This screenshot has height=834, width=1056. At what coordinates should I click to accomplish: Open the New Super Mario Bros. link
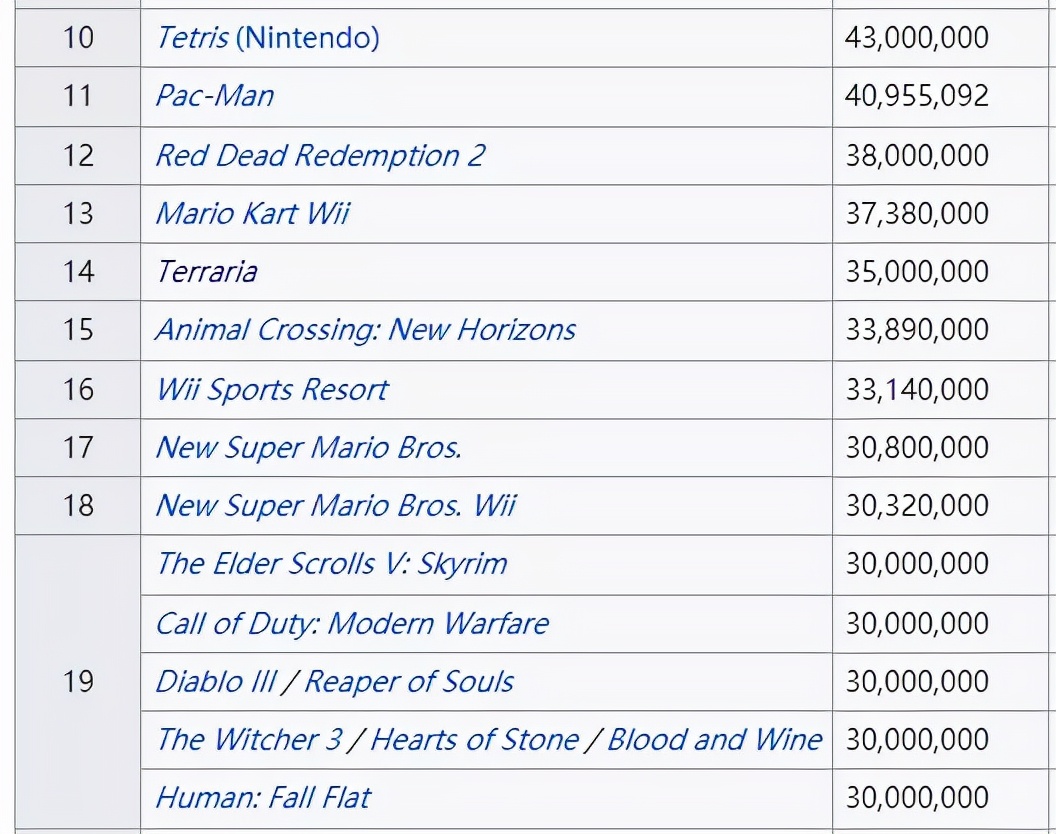(308, 447)
